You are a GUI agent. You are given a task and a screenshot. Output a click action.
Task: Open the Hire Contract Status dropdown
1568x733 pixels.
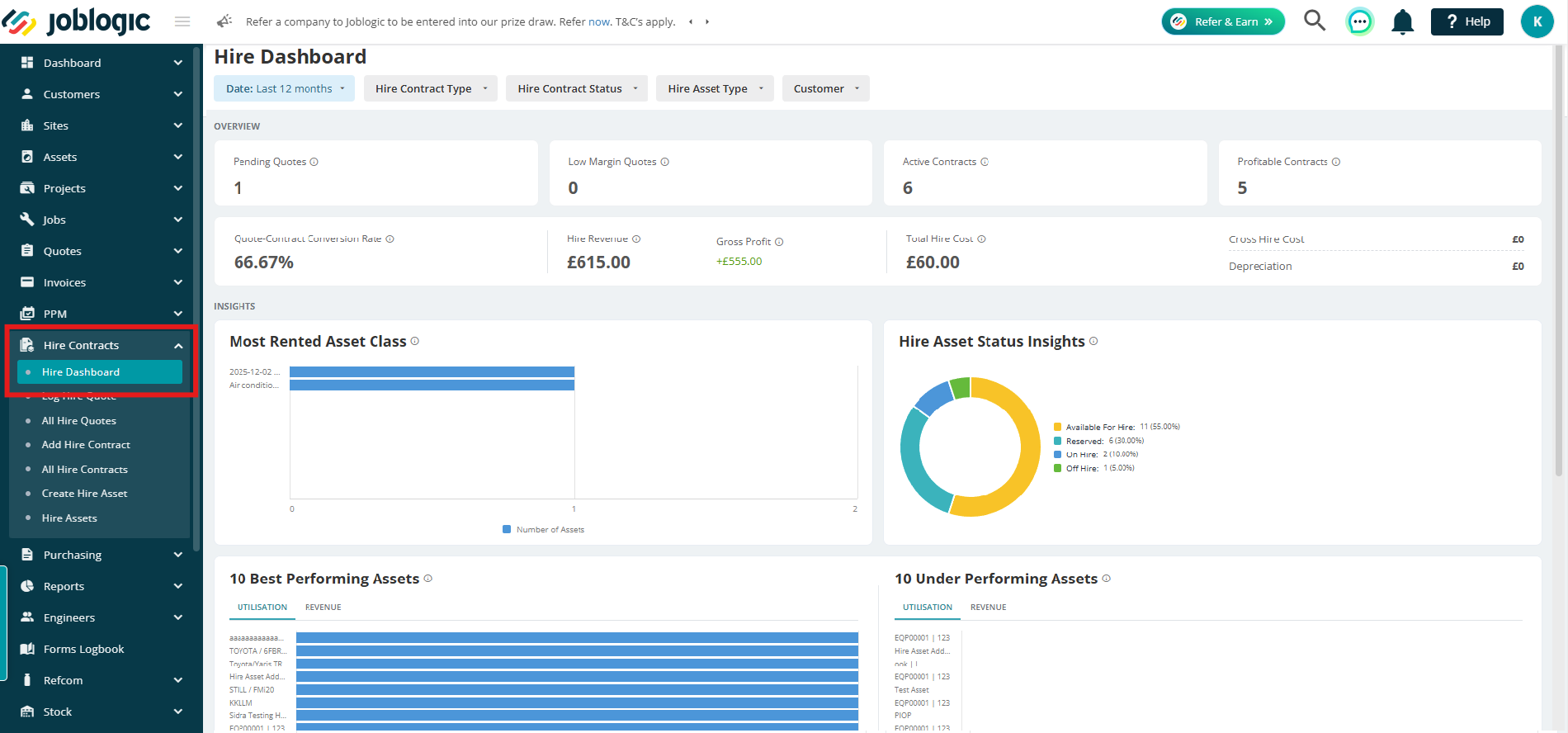click(577, 88)
